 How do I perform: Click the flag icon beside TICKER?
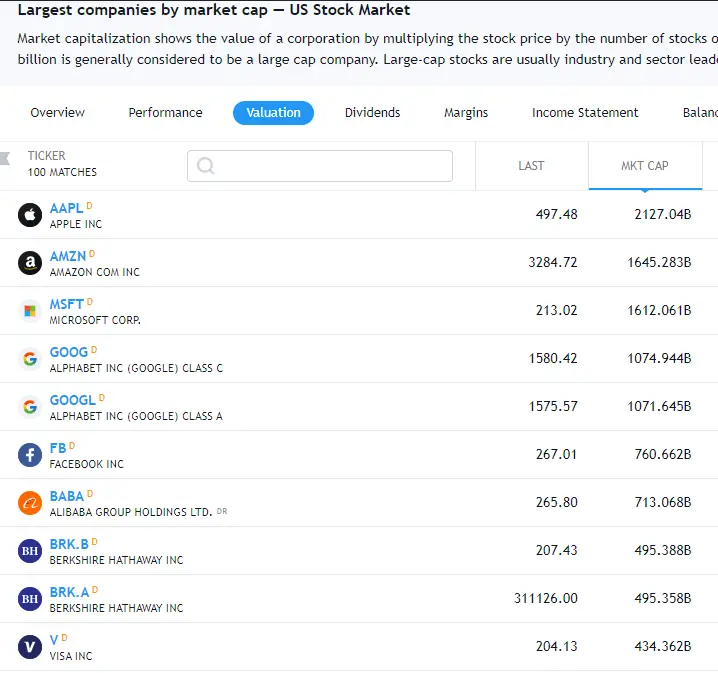[x=5, y=158]
